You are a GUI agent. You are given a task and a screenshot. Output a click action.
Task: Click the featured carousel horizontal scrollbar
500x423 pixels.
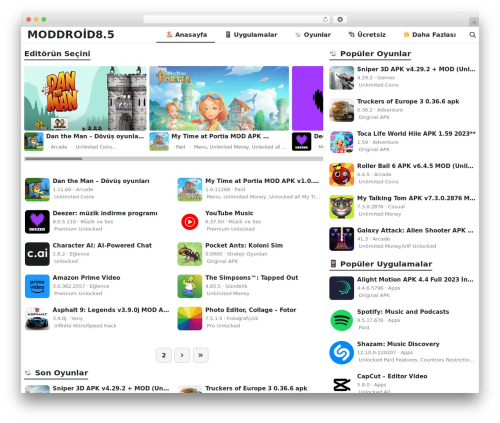click(173, 159)
